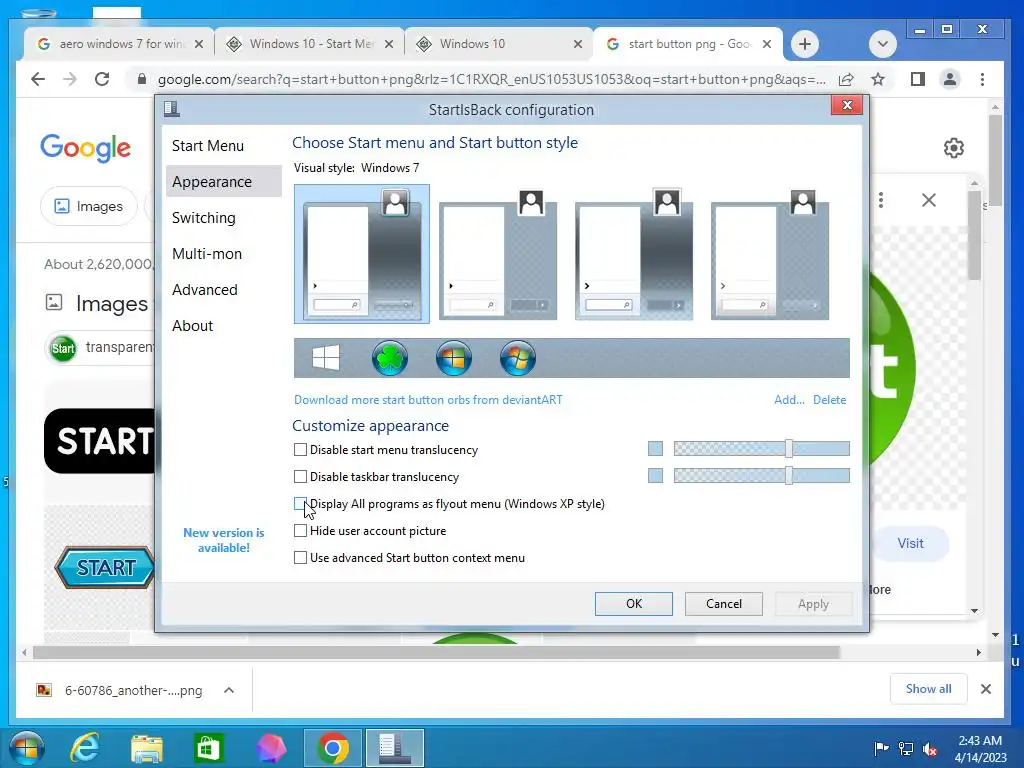Screen dimensions: 1024x768
Task: Click the muted volume tray icon
Action: [930, 749]
